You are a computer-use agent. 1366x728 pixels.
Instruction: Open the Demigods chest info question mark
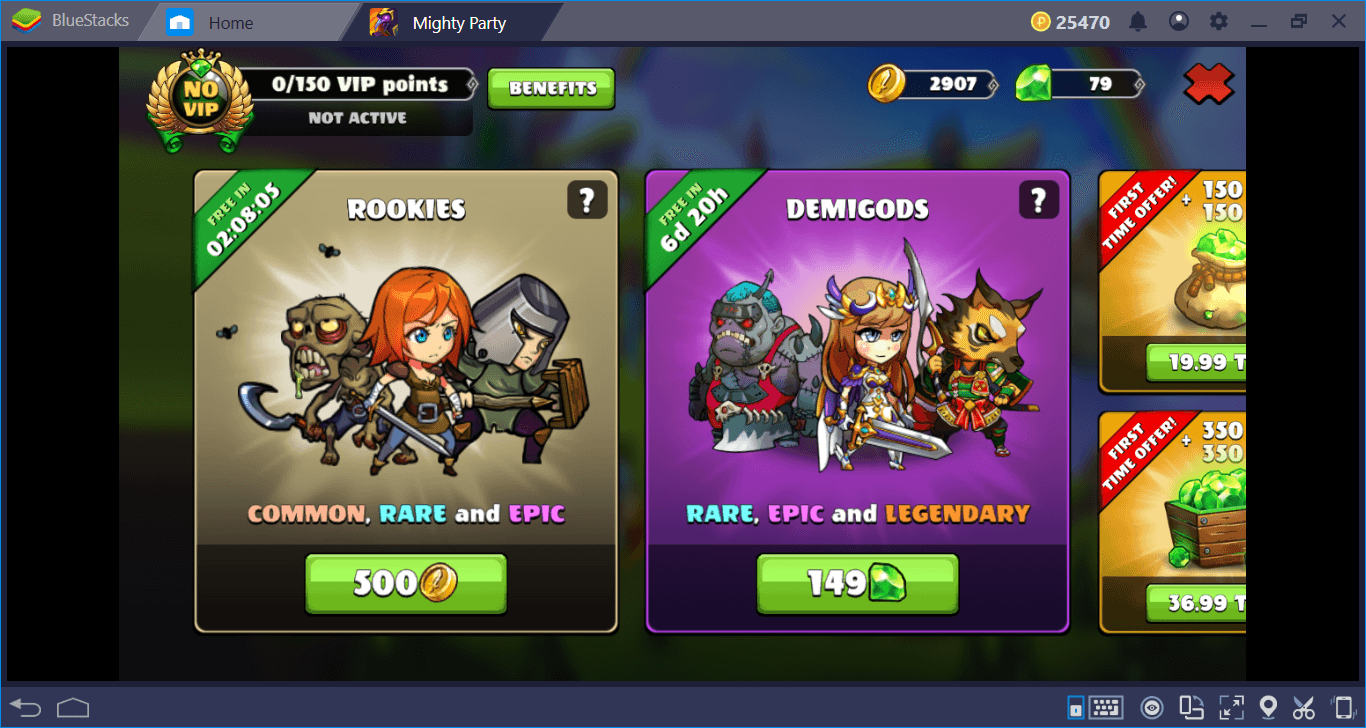point(1039,200)
